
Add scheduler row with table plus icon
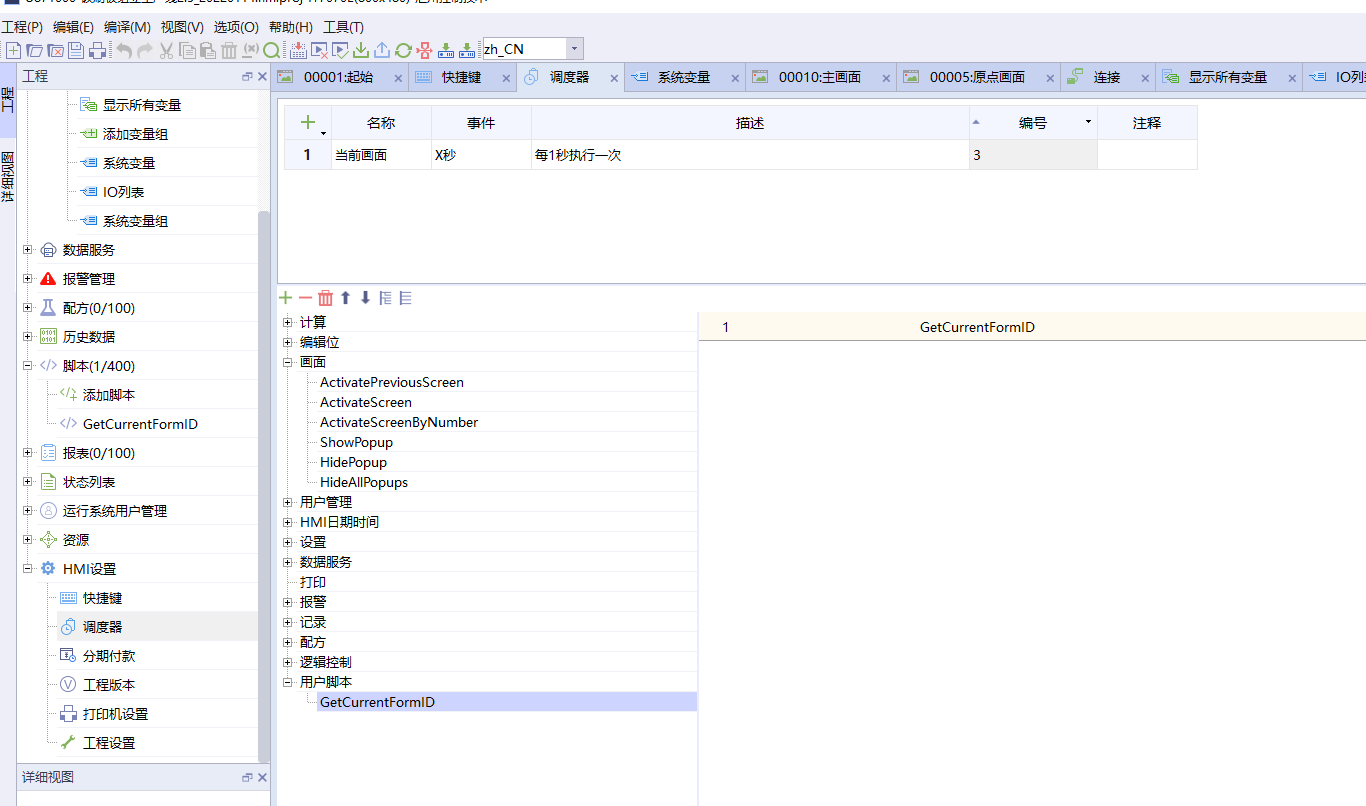tap(308, 123)
